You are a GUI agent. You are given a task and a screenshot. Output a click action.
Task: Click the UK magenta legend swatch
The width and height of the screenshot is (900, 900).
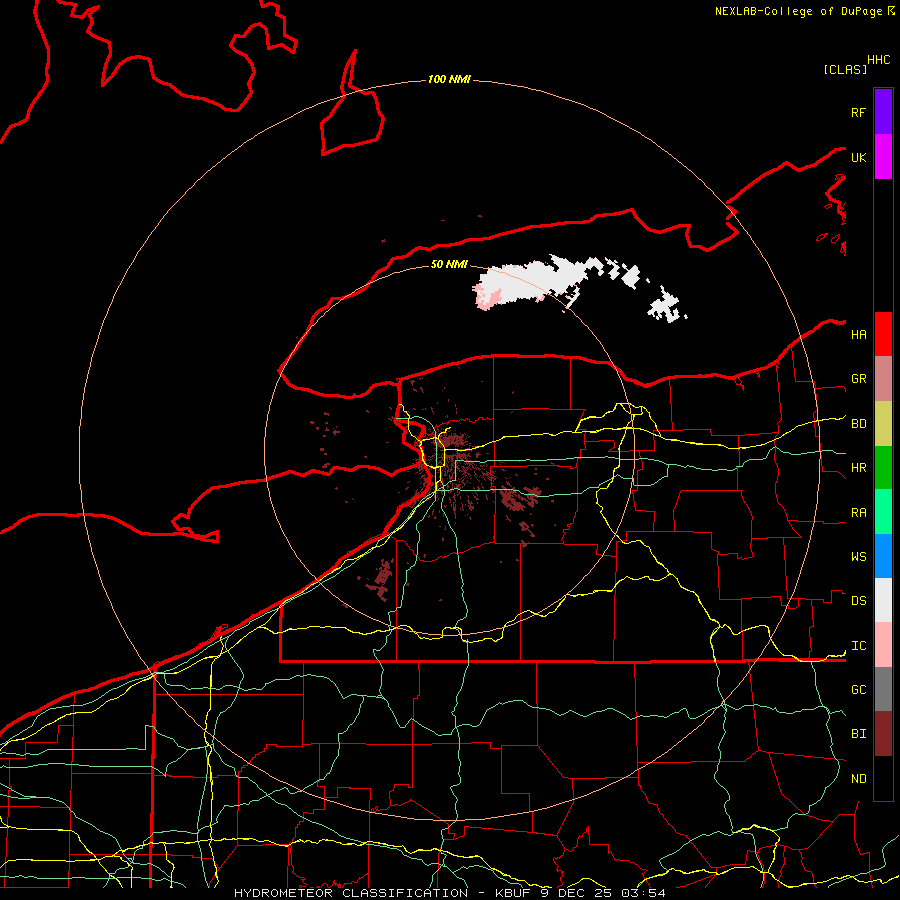[883, 157]
